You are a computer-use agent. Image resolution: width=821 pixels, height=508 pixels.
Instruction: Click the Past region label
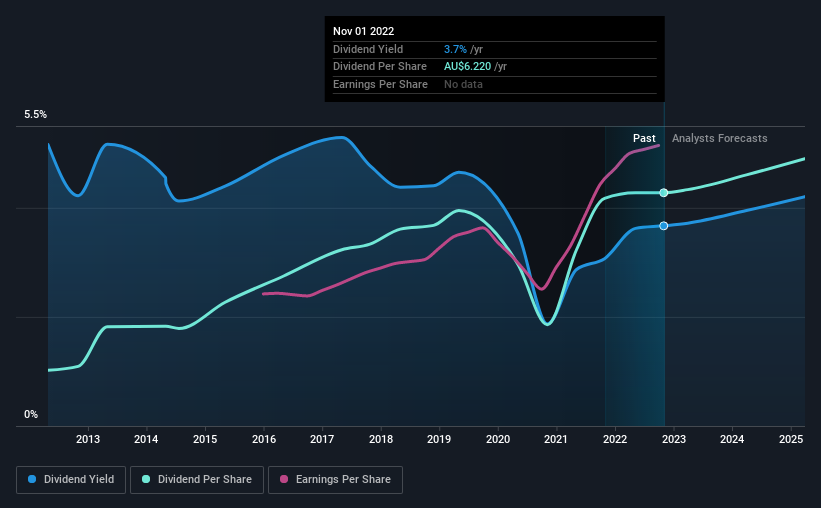(644, 138)
